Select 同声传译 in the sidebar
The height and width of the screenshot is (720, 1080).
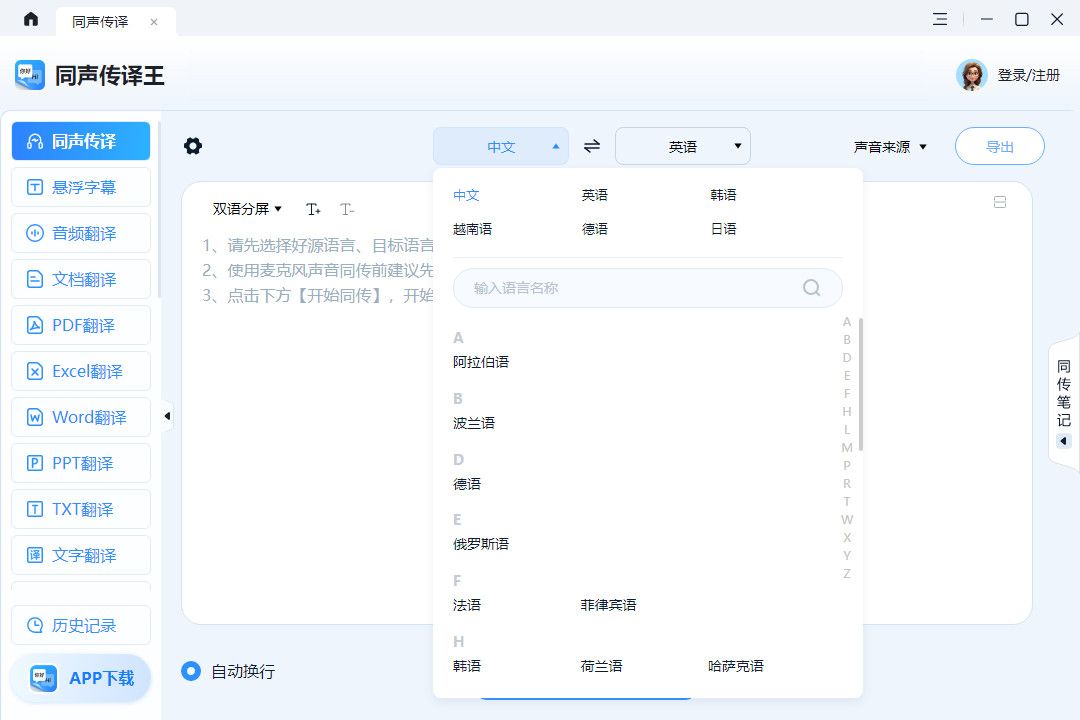tap(81, 141)
